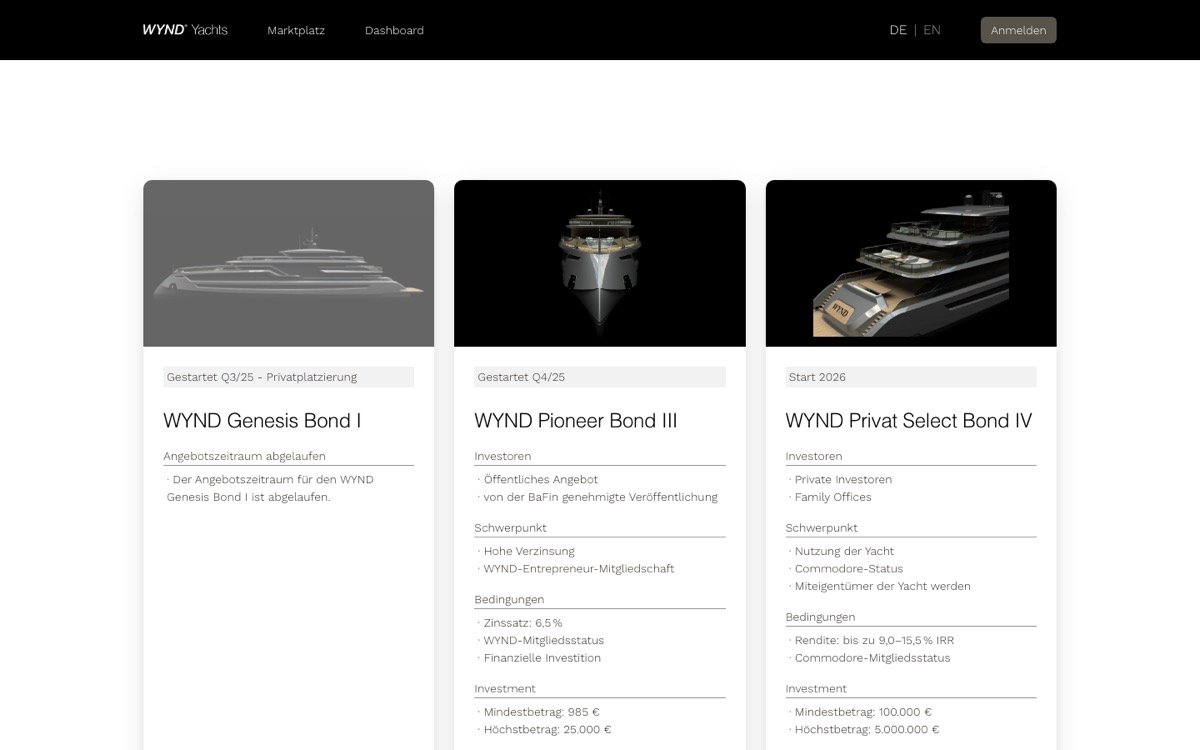Click 'Hohe Verzinsung' text

[x=530, y=551]
